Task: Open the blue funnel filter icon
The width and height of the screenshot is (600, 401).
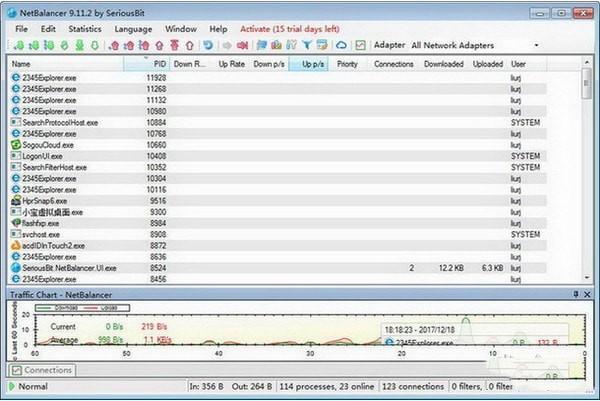Action: [307, 45]
